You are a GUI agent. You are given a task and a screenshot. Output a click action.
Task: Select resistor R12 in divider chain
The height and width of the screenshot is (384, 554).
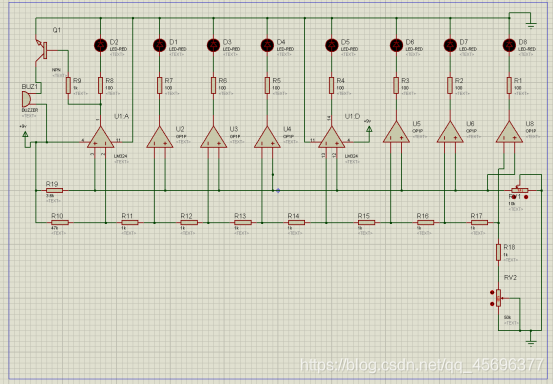pyautogui.click(x=189, y=223)
